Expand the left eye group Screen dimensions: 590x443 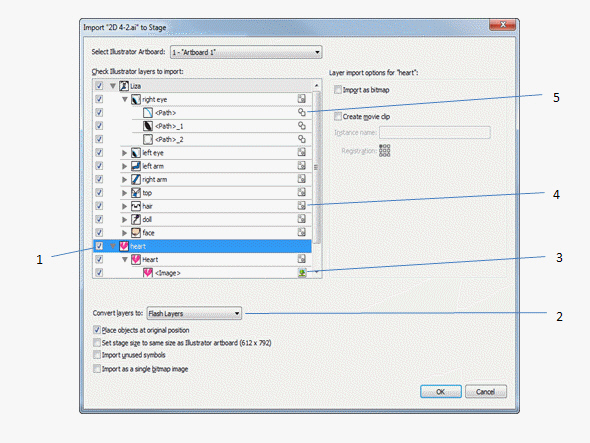125,153
